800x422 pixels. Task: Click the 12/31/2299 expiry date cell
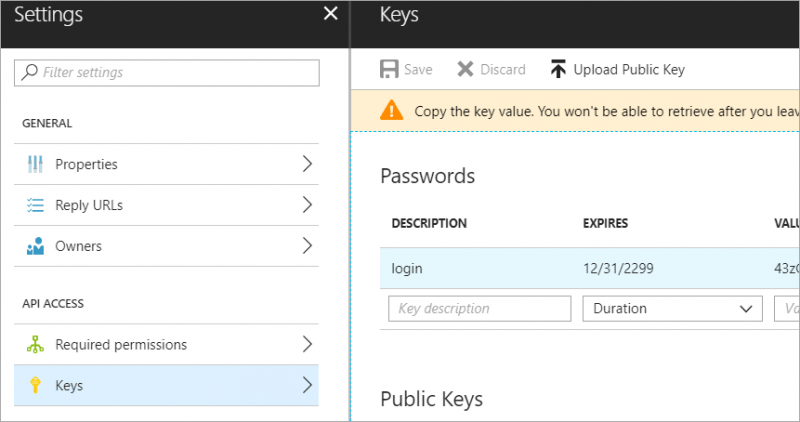coord(618,268)
